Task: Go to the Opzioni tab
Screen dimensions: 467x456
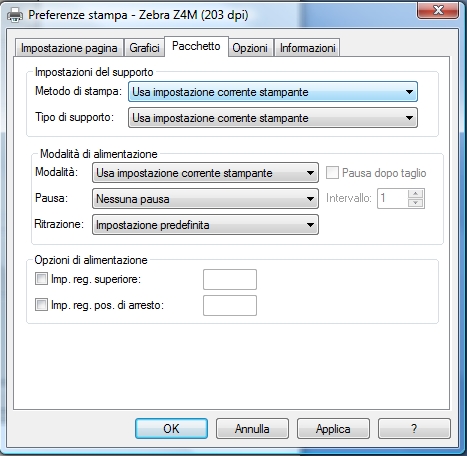Action: click(x=250, y=48)
